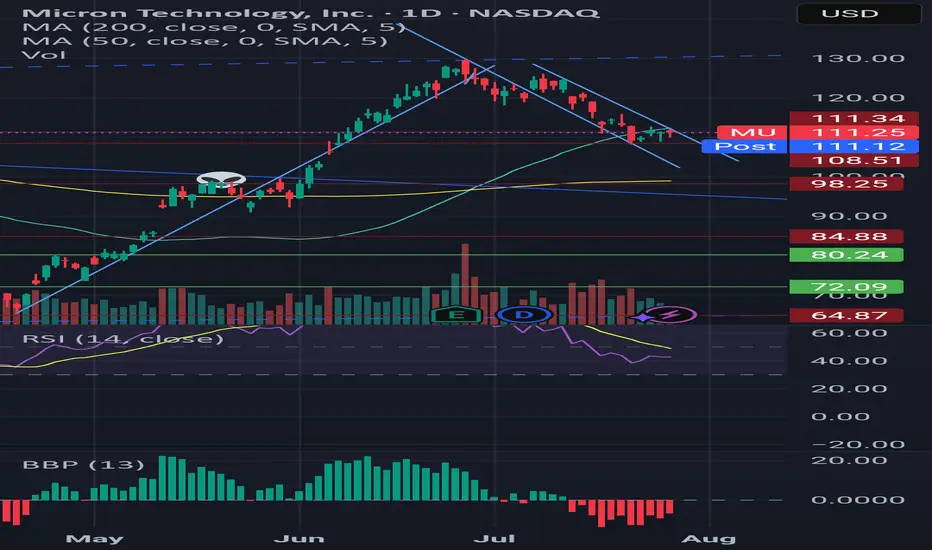Click the 90.00 price axis value
This screenshot has width=932, height=550.
tap(850, 216)
